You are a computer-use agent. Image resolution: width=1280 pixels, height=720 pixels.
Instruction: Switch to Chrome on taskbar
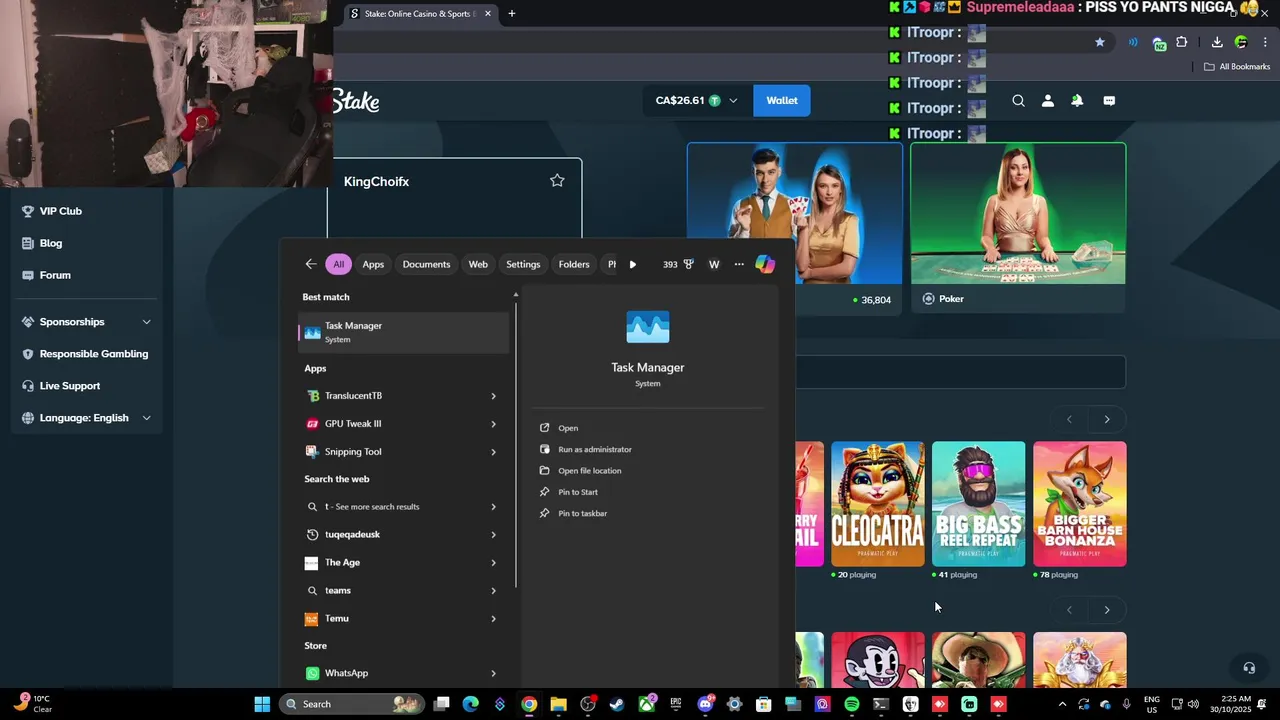[x=529, y=704]
